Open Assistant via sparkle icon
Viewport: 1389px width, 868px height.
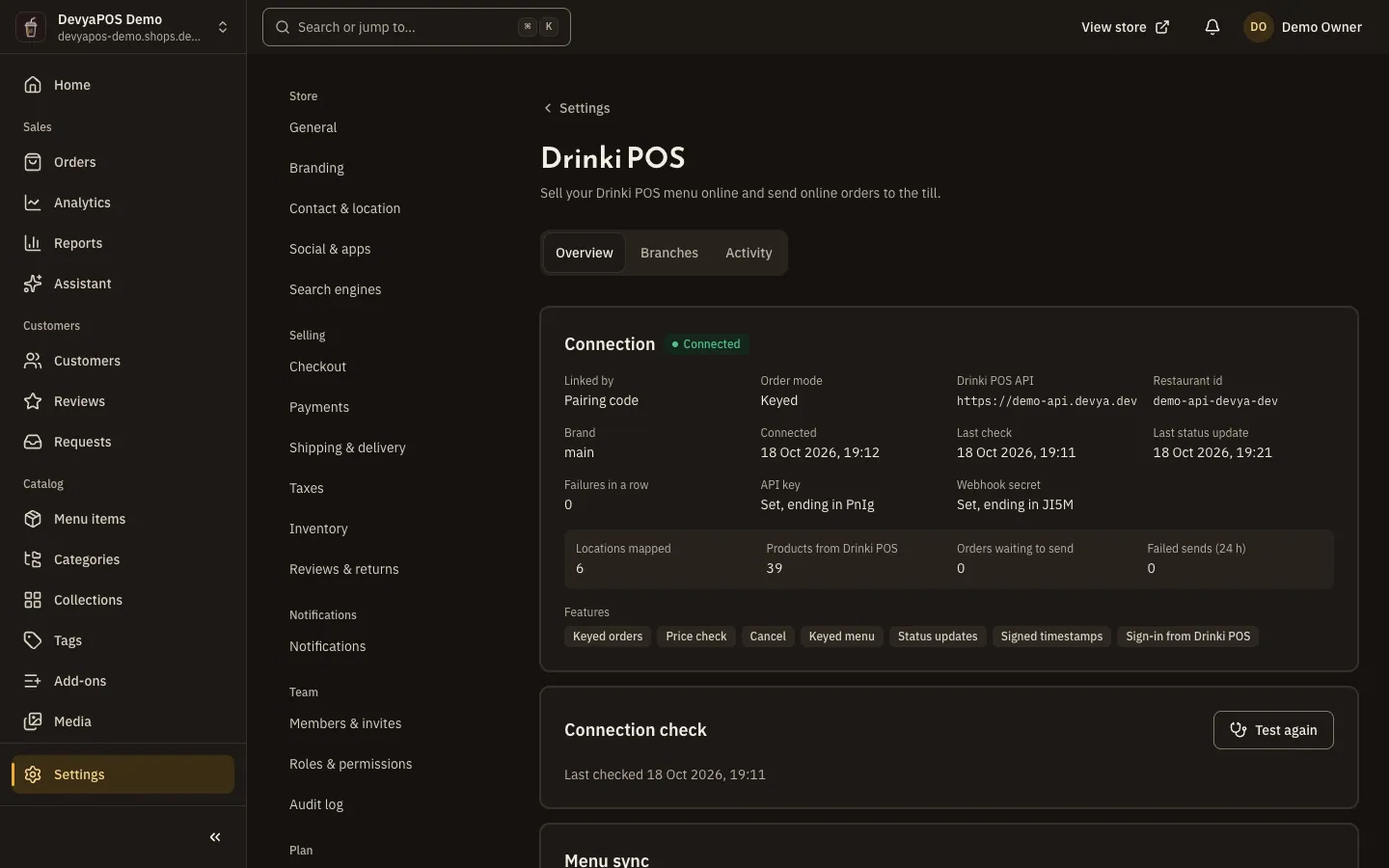pyautogui.click(x=33, y=284)
